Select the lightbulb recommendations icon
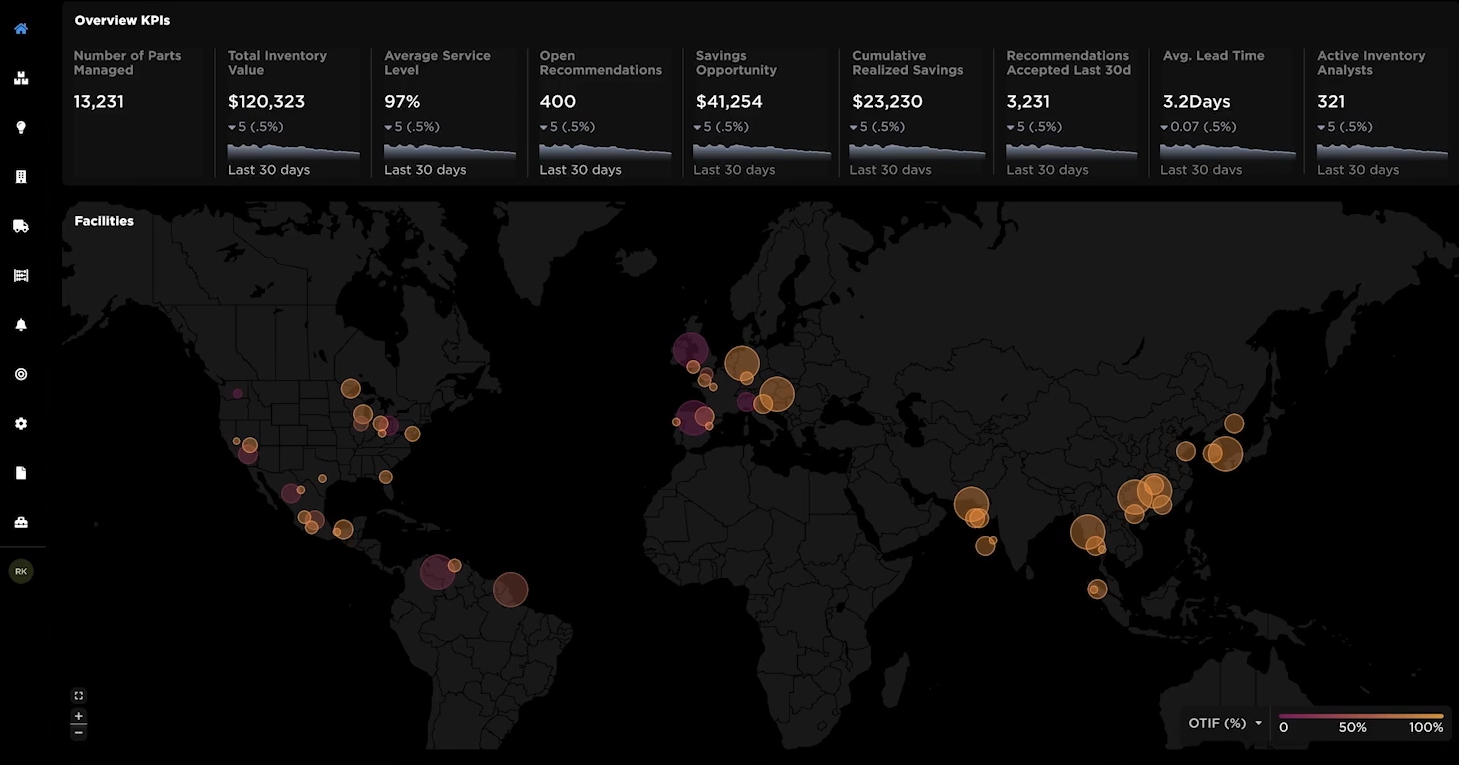Screen dimensions: 1459x765 coord(21,127)
